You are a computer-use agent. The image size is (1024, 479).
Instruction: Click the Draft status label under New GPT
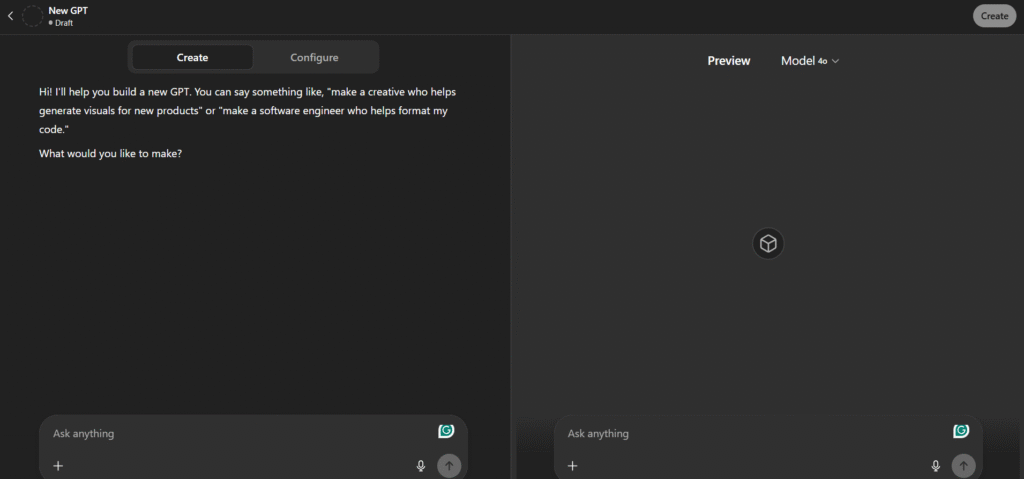click(63, 23)
